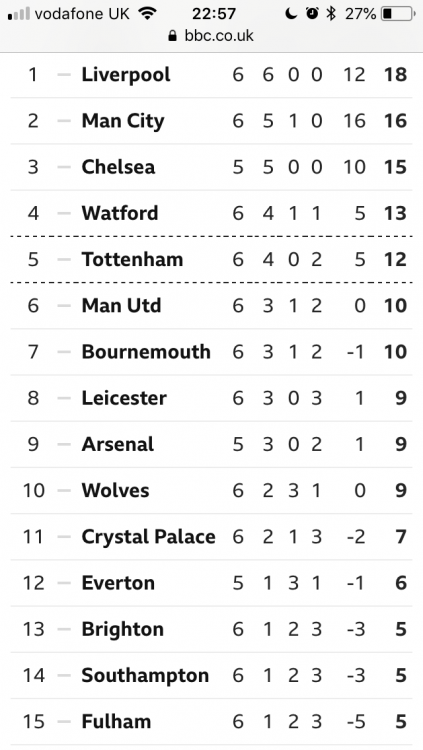Tap the Bluetooth icon in status bar
This screenshot has width=423, height=750.
(331, 13)
